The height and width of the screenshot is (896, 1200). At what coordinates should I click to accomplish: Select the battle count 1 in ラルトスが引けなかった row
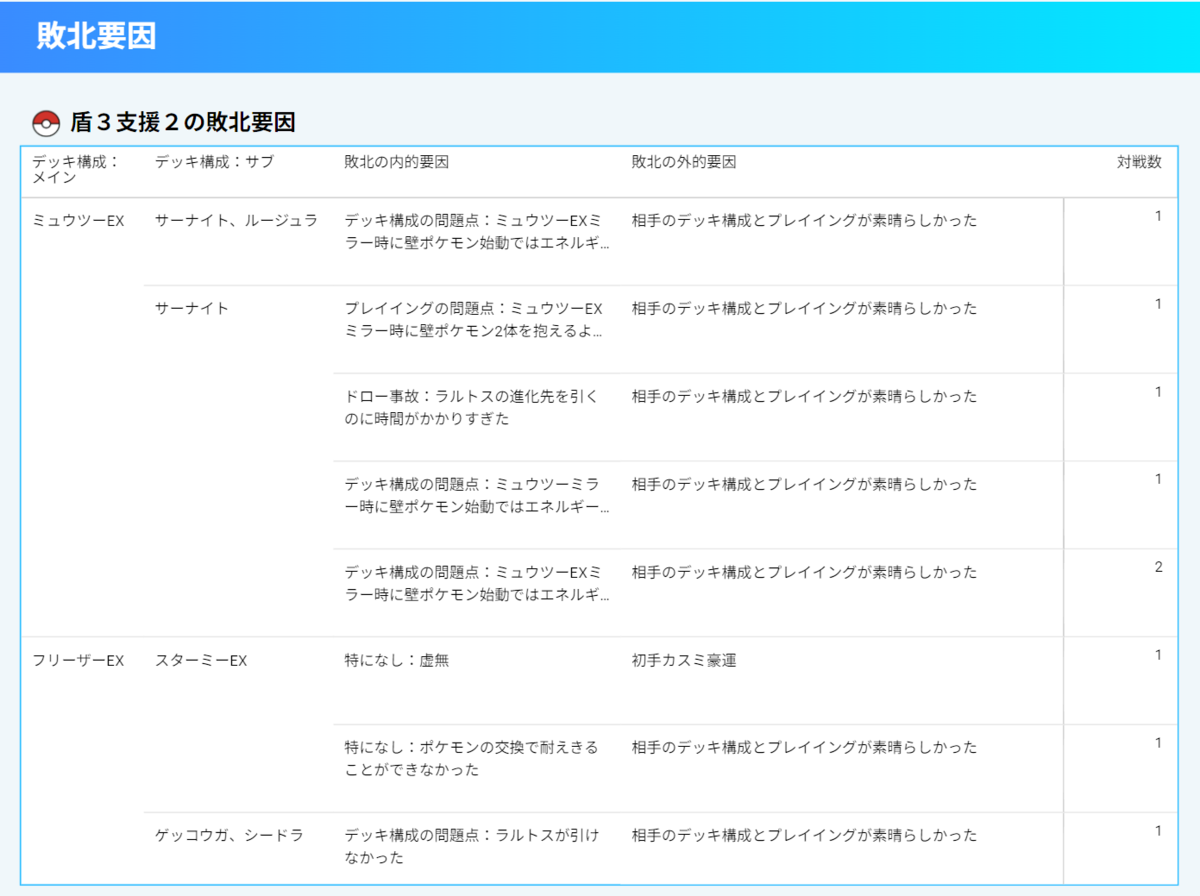click(1158, 831)
